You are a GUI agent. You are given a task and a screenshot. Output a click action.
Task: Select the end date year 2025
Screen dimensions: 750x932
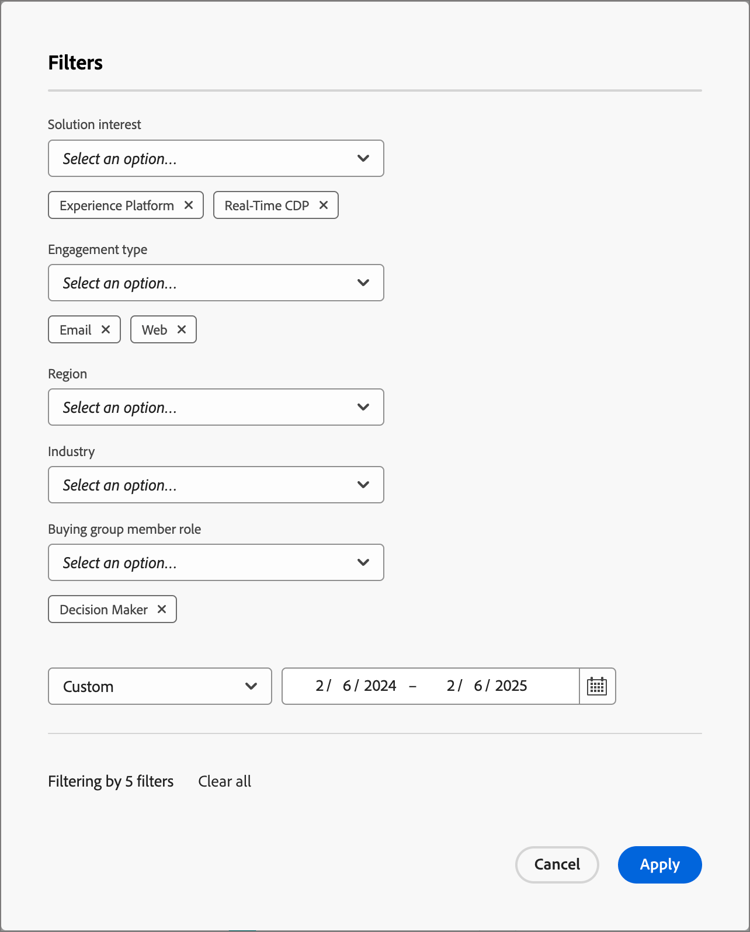(x=511, y=686)
